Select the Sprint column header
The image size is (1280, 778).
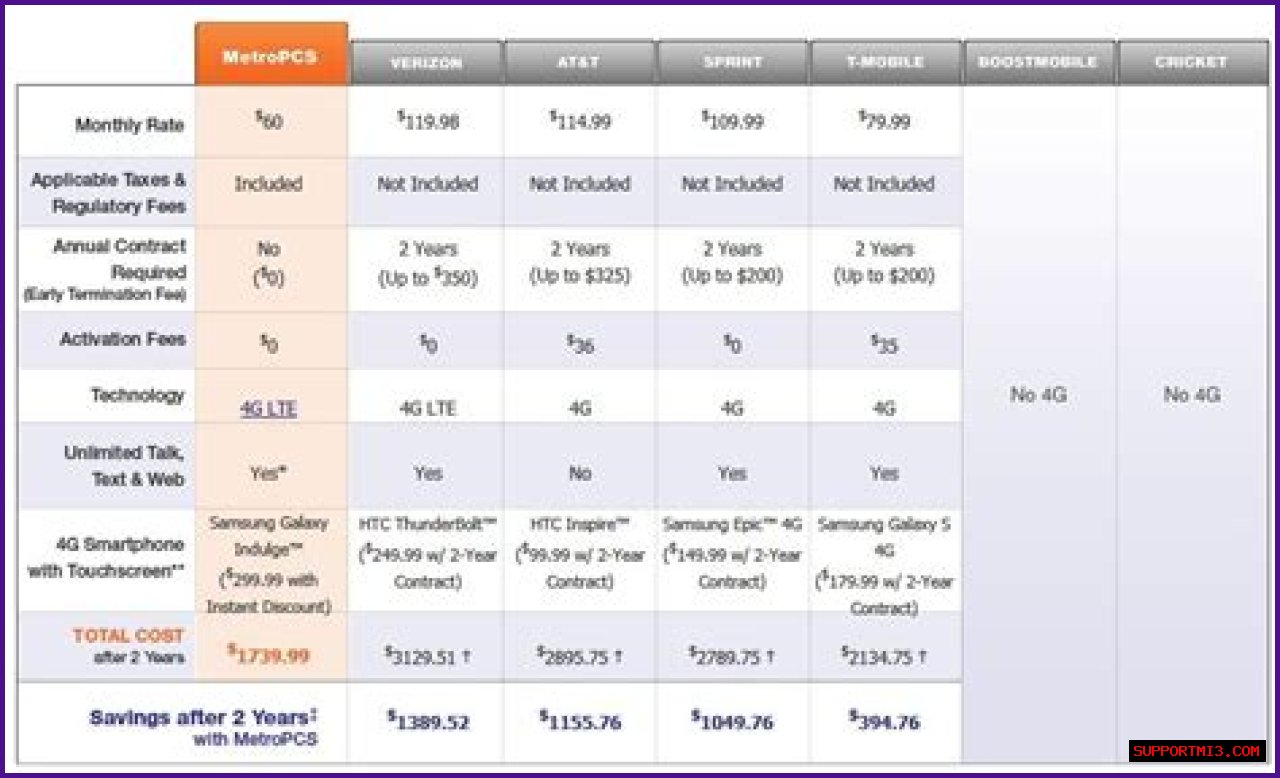pos(732,63)
